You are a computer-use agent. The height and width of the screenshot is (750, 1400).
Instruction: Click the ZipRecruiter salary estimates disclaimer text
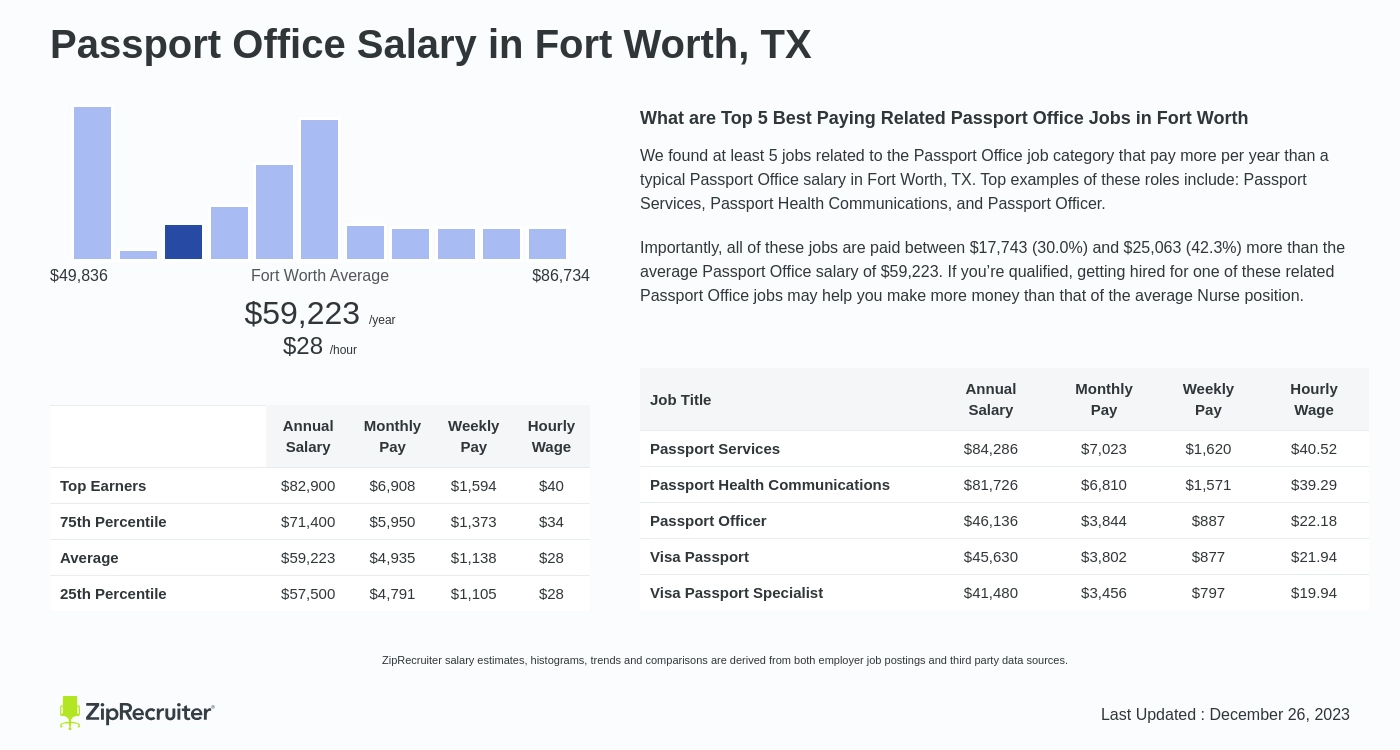[x=725, y=660]
